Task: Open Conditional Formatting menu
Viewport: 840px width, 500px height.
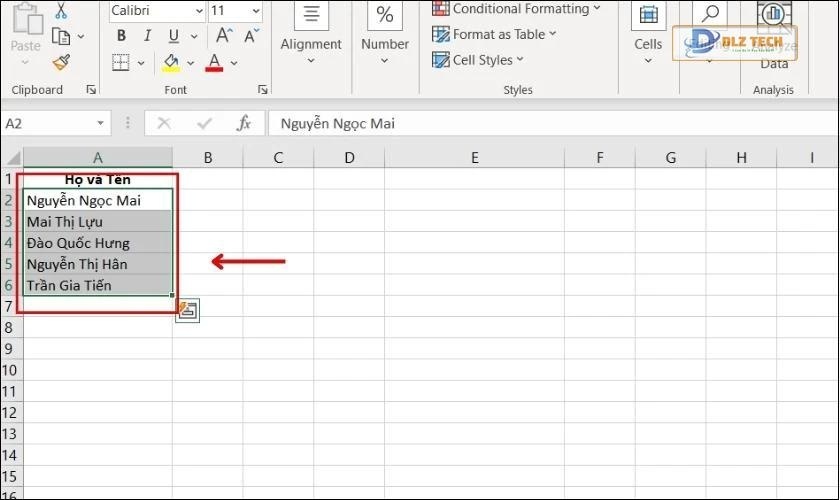Action: pyautogui.click(x=517, y=9)
